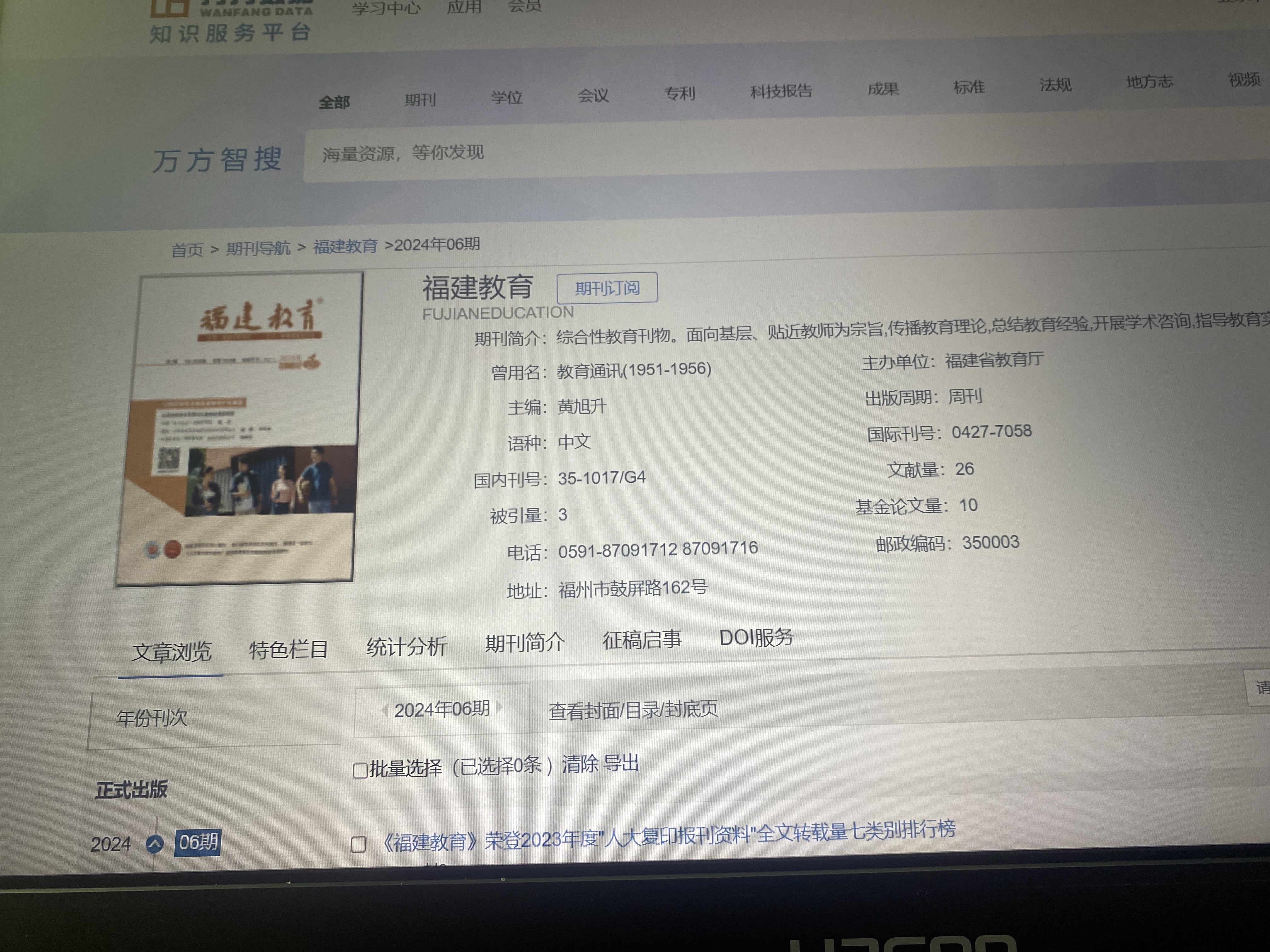
Task: Click the 2024 year label in sidebar
Action: pyautogui.click(x=111, y=844)
